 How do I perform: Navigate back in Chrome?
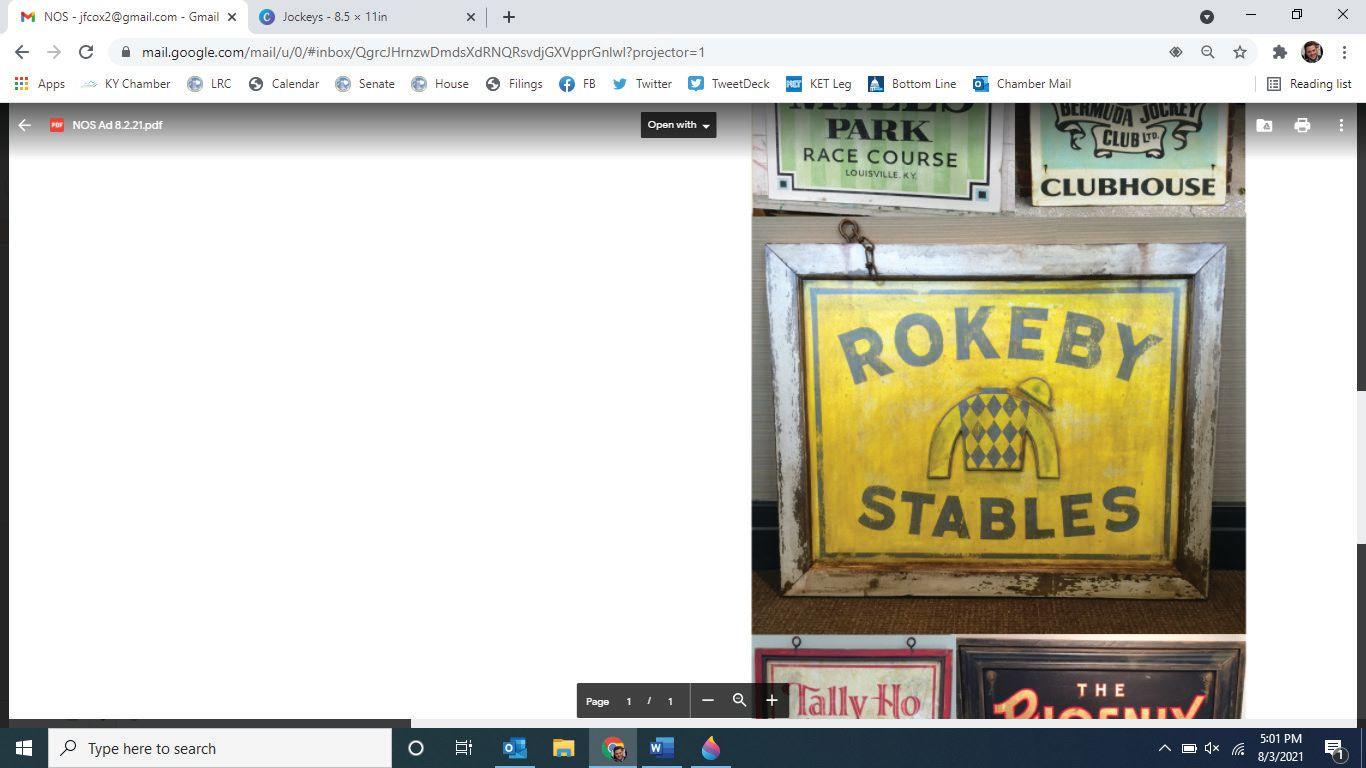coord(22,52)
